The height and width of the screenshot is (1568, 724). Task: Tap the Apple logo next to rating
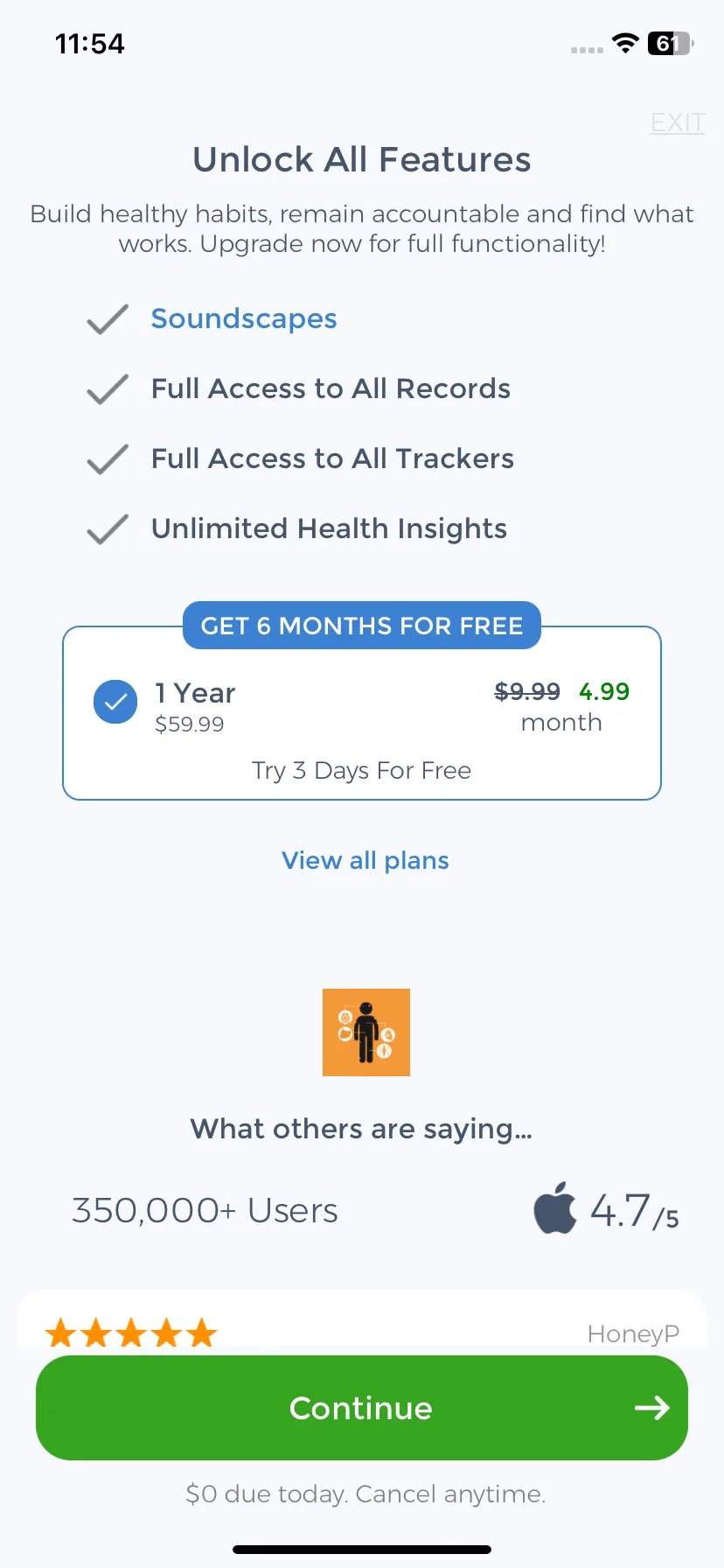click(555, 1207)
